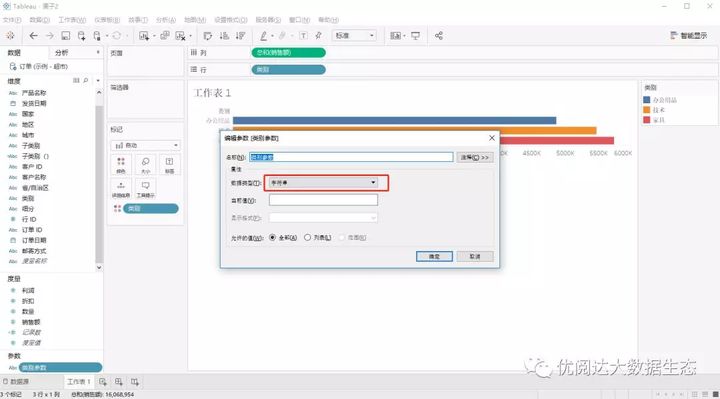Click the 详细信息 detail marks card

click(x=121, y=189)
